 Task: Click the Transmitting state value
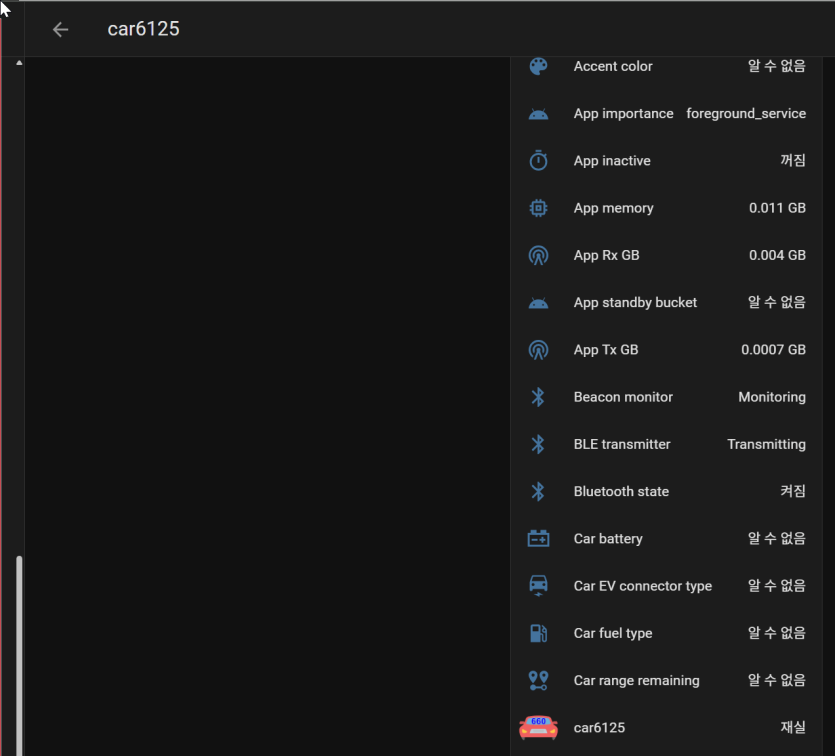point(766,445)
